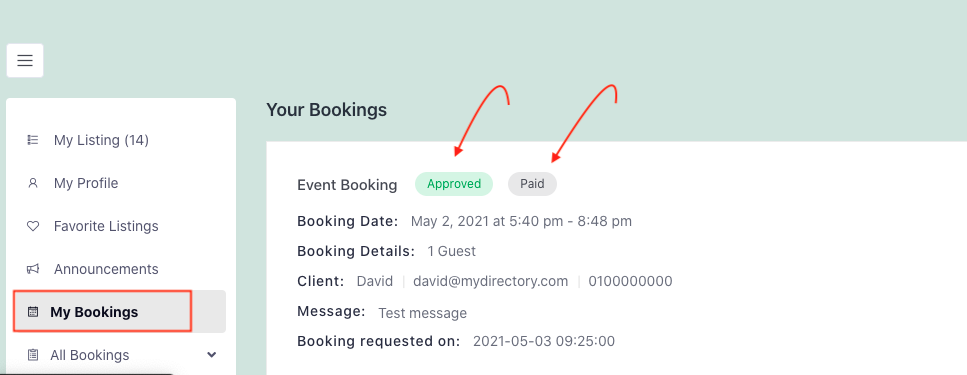Open Favorite Listings in the sidebar

pos(106,226)
